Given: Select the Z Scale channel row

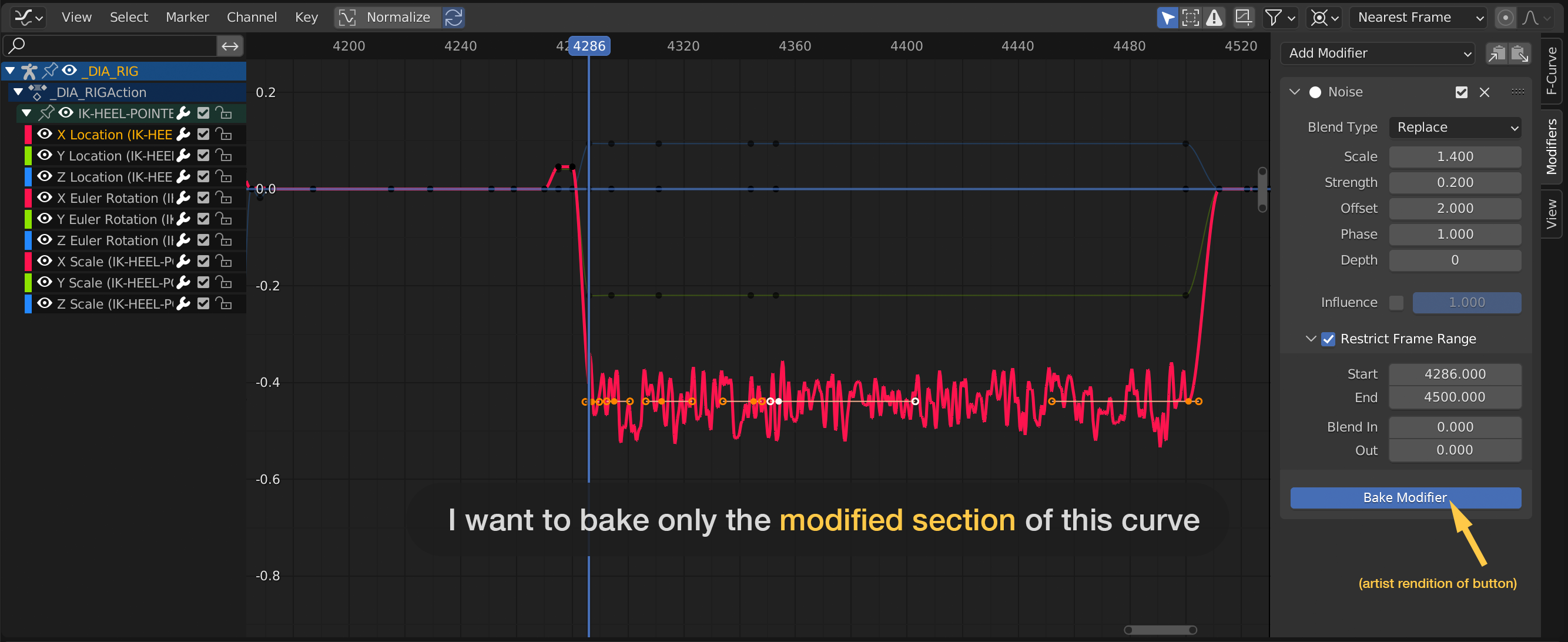Looking at the screenshot, I should 135,304.
